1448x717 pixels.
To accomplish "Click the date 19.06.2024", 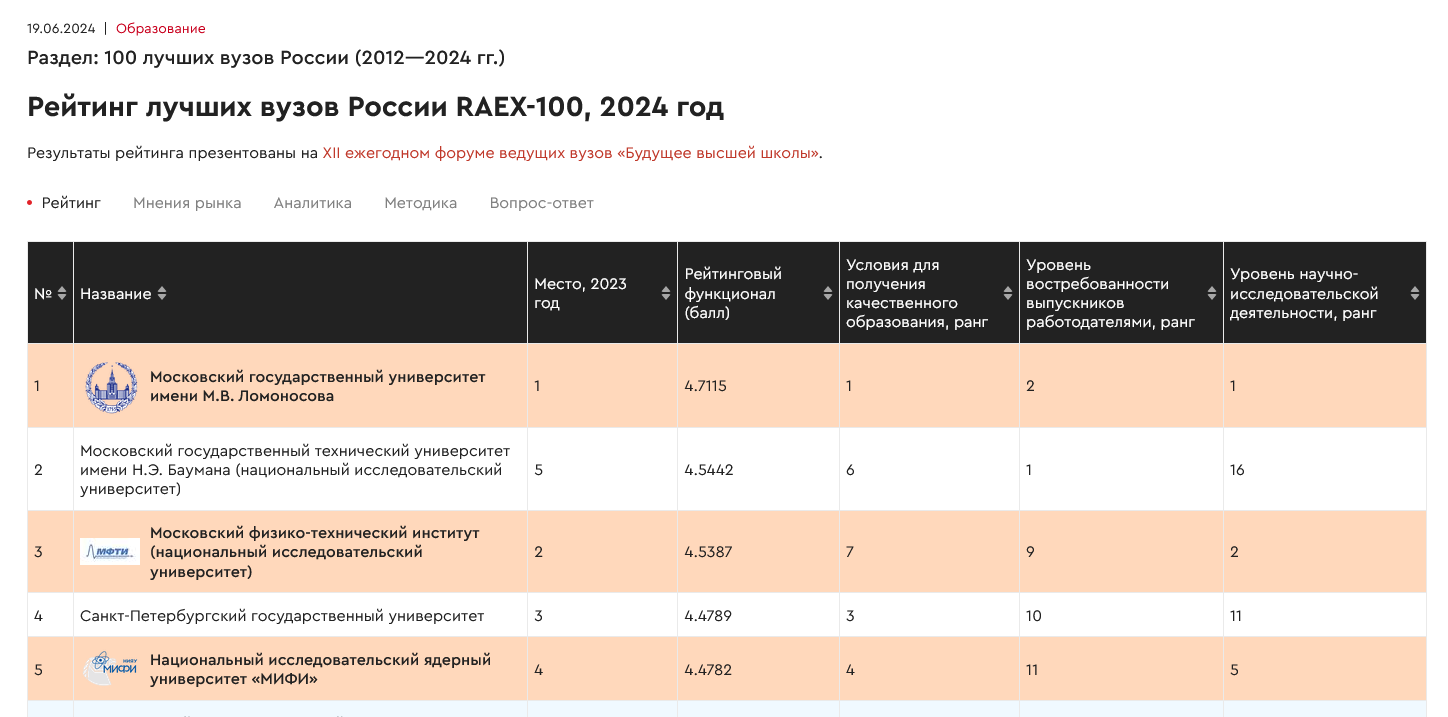I will [61, 29].
